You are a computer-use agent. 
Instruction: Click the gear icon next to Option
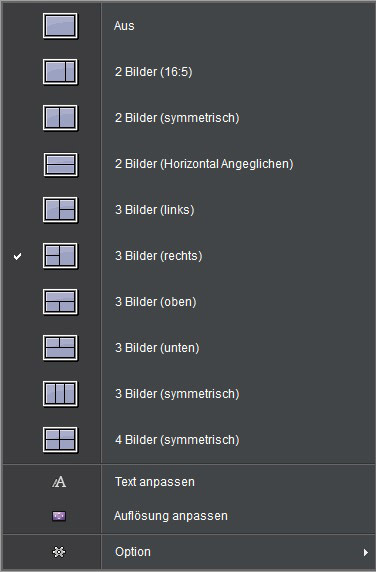59,552
